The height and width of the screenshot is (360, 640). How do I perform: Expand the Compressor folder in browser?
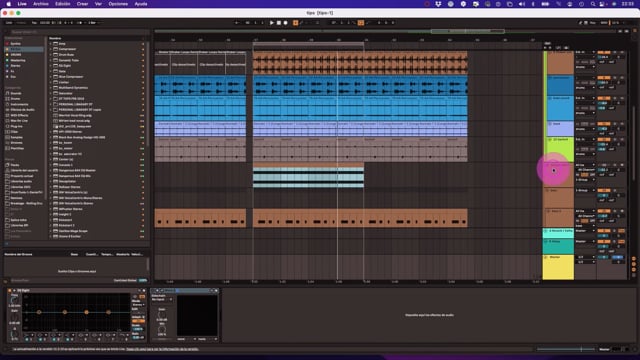click(x=51, y=49)
